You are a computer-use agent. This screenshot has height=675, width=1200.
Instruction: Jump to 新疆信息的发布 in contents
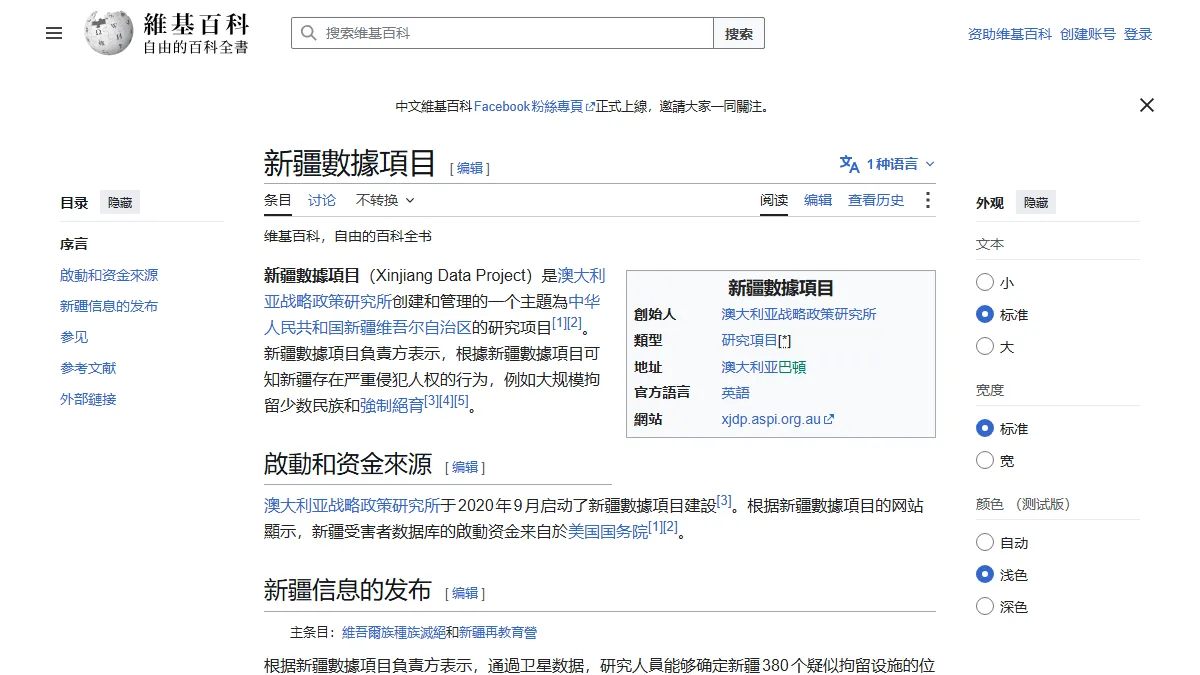point(109,306)
